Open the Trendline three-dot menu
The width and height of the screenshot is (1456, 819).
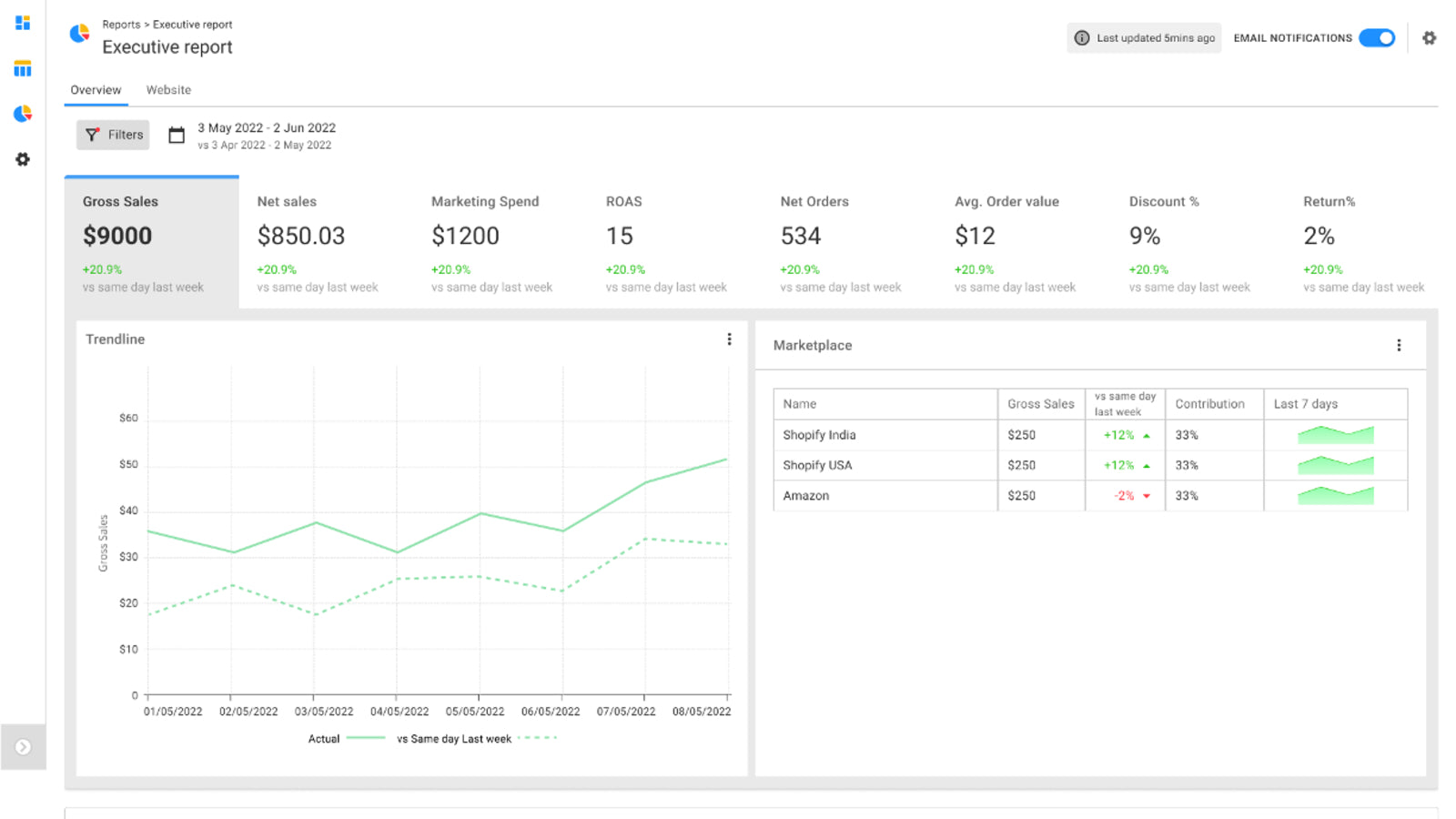click(729, 339)
